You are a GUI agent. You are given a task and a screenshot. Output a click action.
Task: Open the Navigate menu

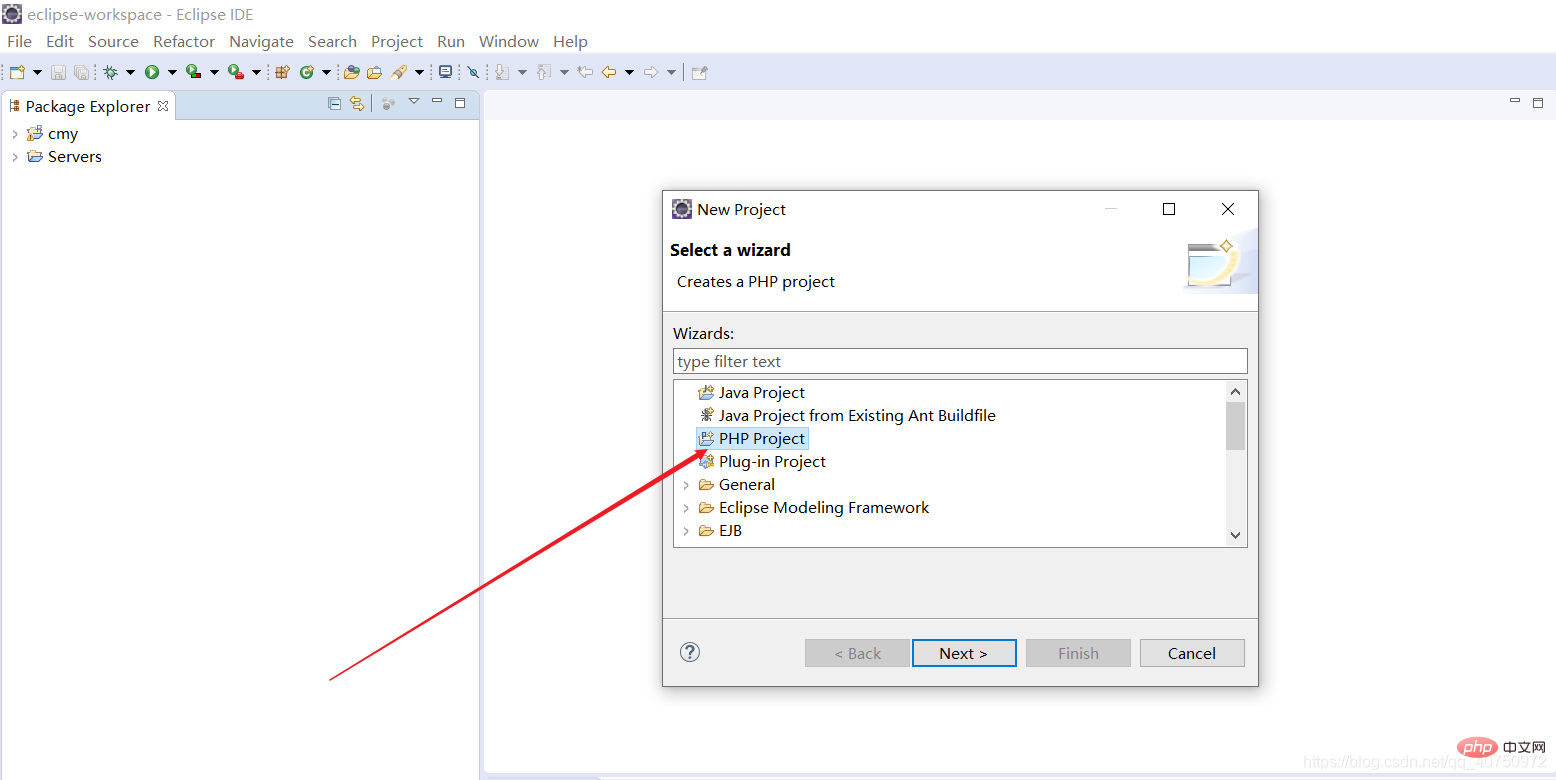click(x=261, y=41)
